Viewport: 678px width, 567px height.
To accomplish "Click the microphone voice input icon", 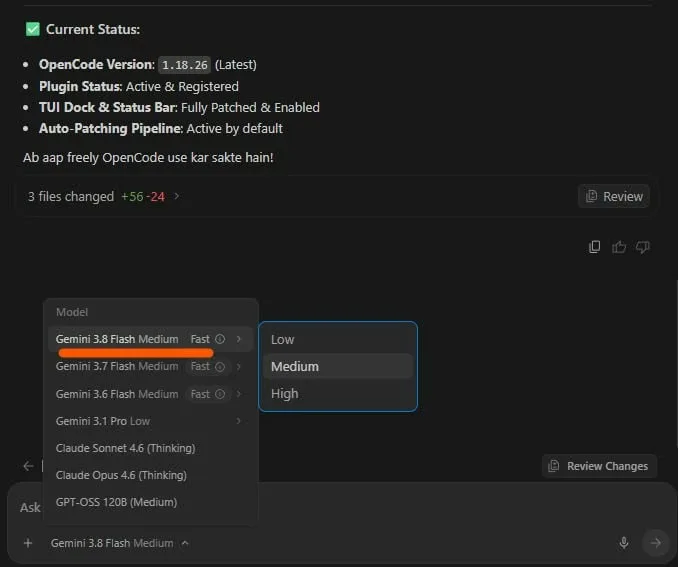I will click(624, 543).
